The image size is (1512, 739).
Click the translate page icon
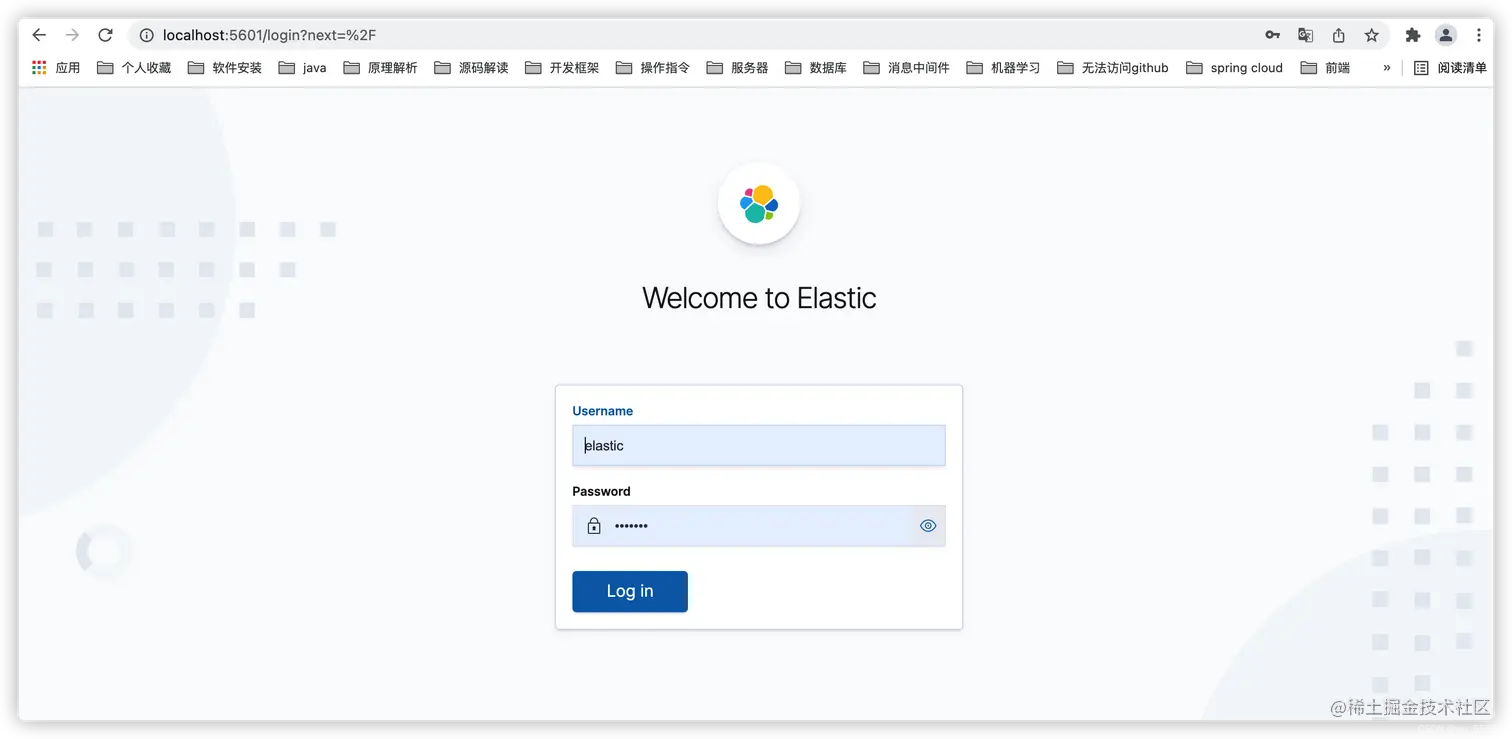point(1305,35)
